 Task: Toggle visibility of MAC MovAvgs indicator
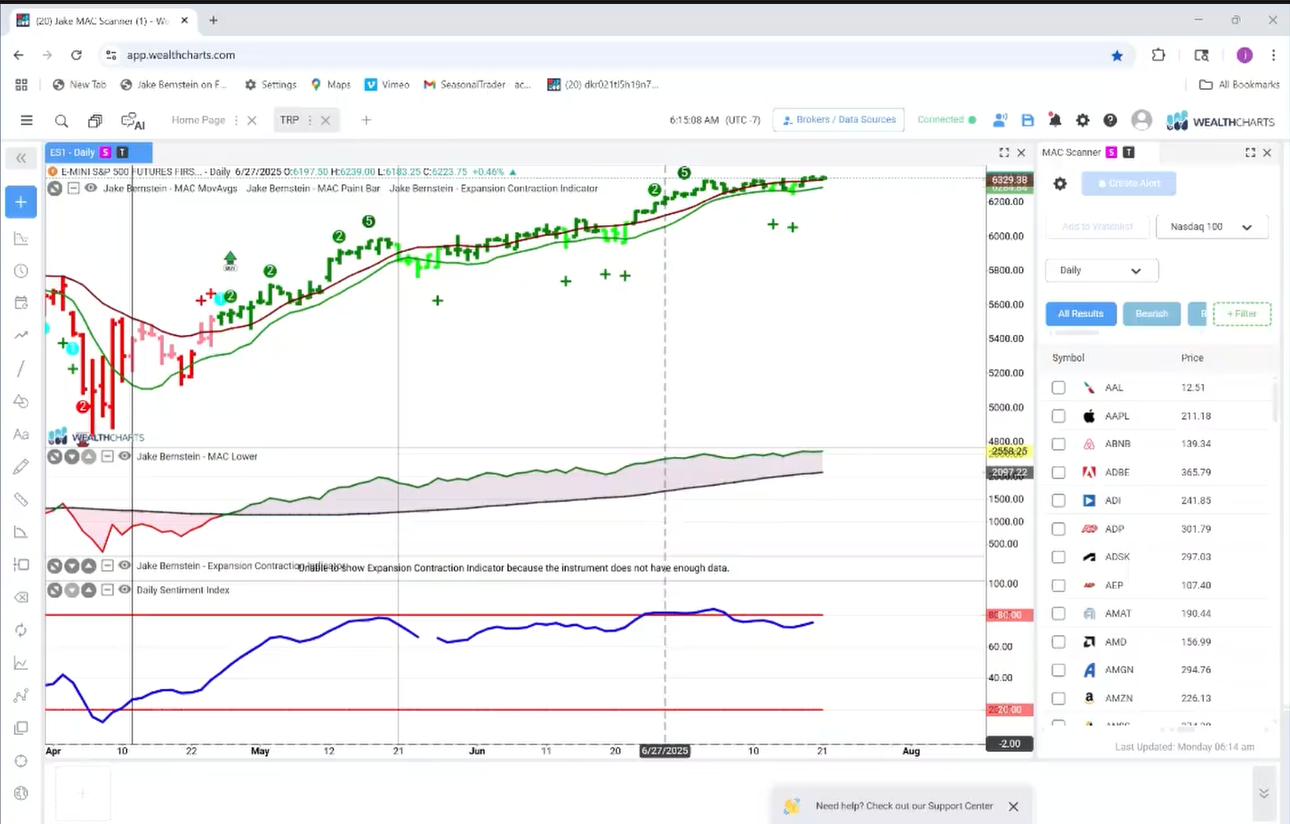(91, 188)
